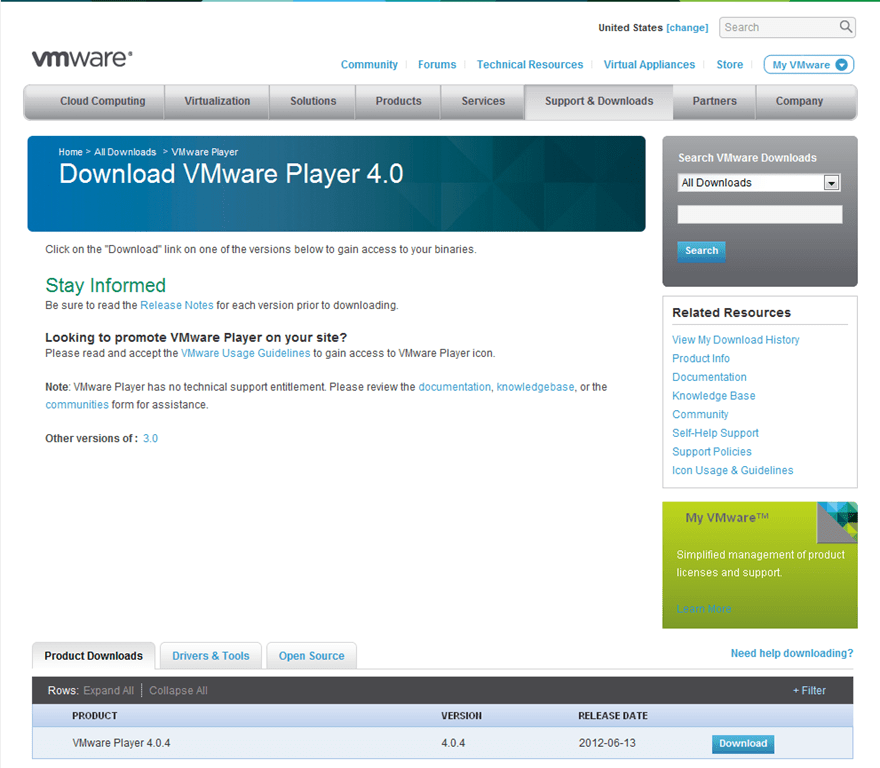Click the communities link in the note
Screen dimensions: 880x768
pyautogui.click(x=77, y=405)
